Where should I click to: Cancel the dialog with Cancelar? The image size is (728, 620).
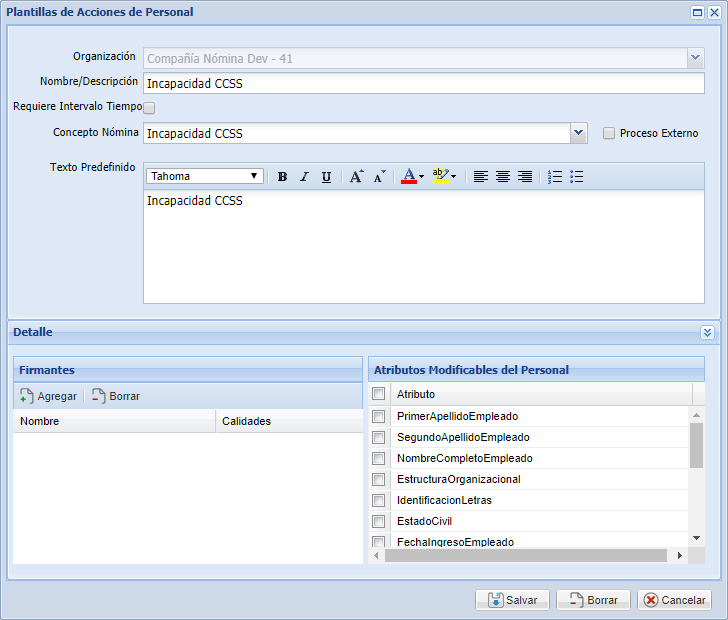click(x=674, y=600)
